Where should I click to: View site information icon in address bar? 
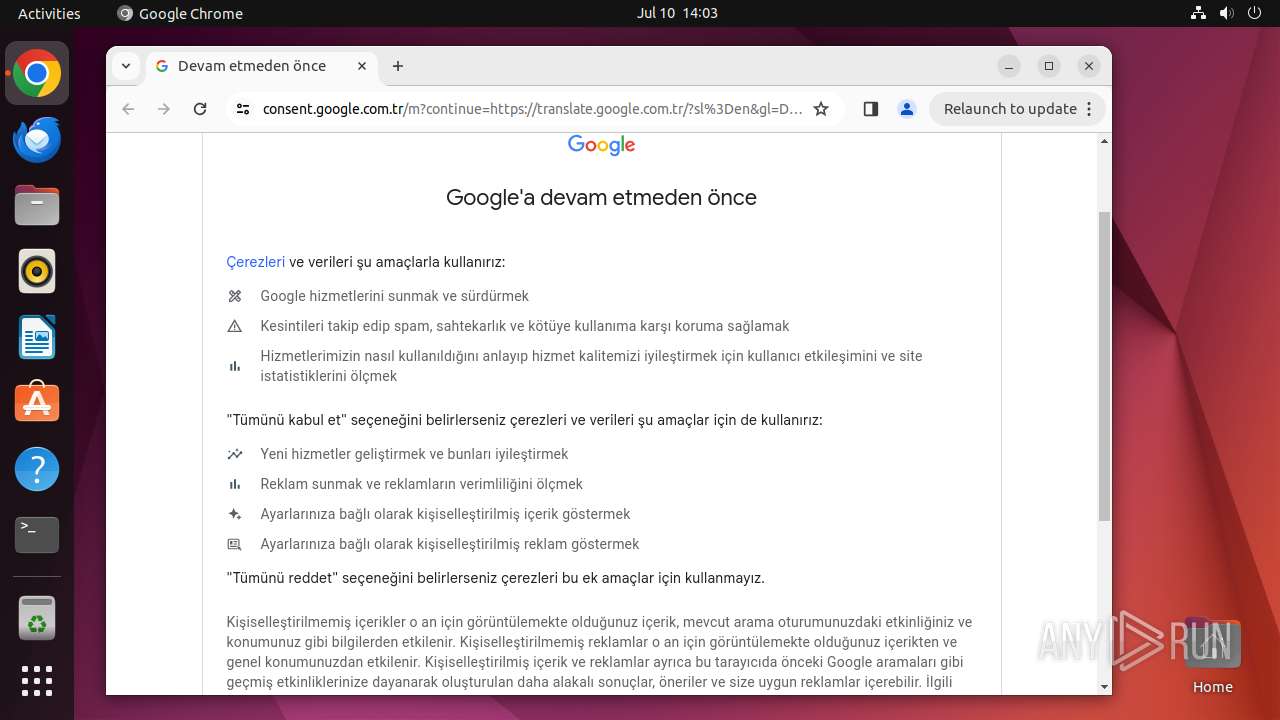tap(242, 109)
